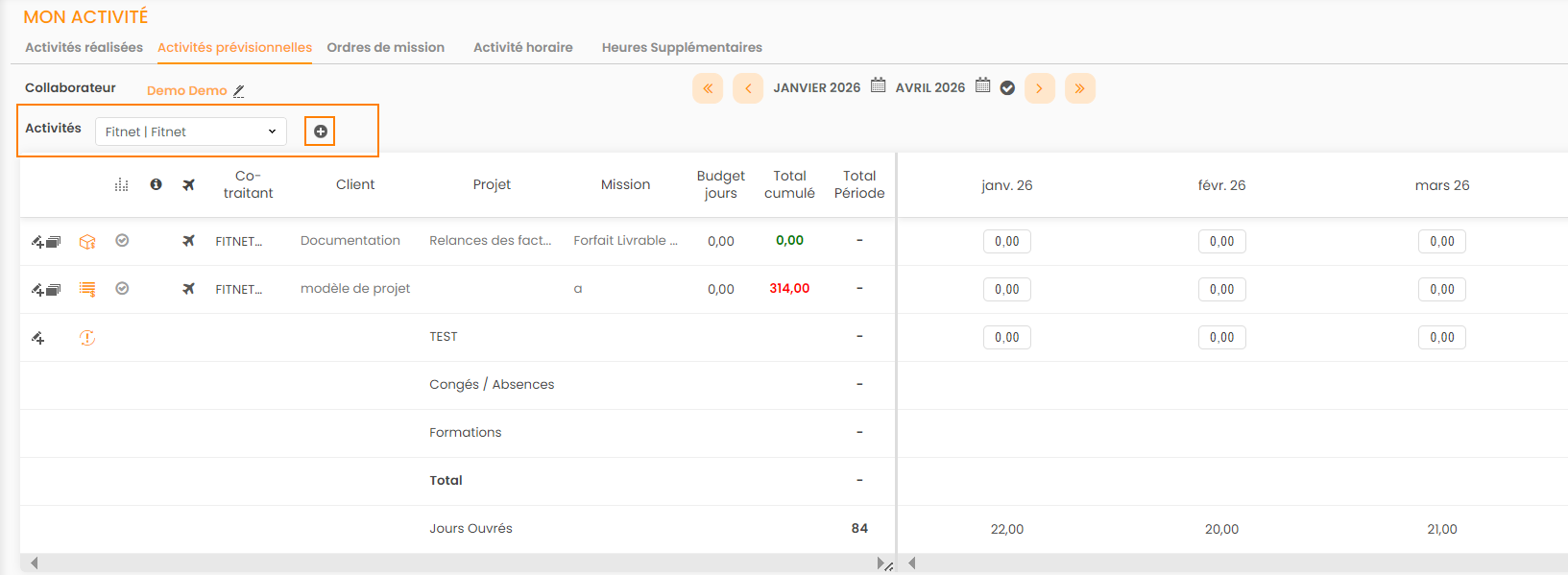The image size is (1568, 575).
Task: Toggle the check circle on Documentation row
Action: [122, 241]
